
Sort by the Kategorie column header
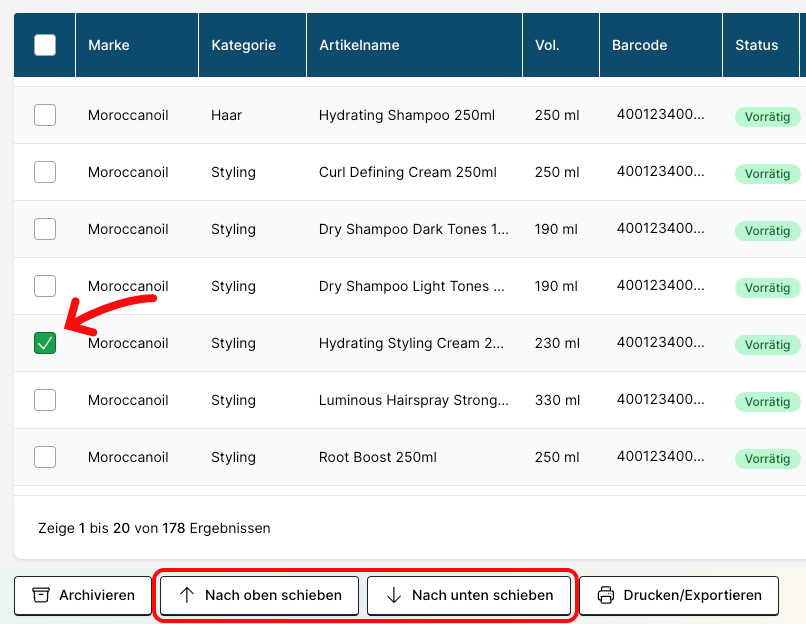(x=243, y=45)
